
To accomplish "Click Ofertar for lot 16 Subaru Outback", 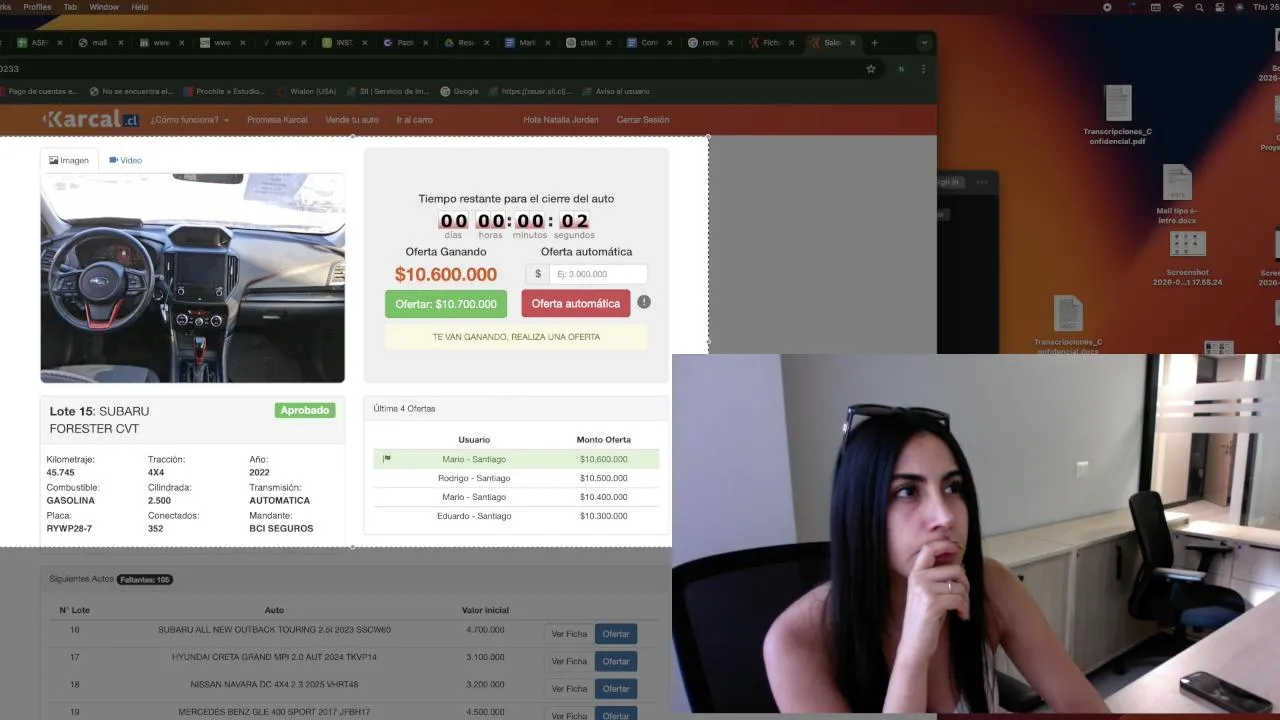I will [616, 634].
